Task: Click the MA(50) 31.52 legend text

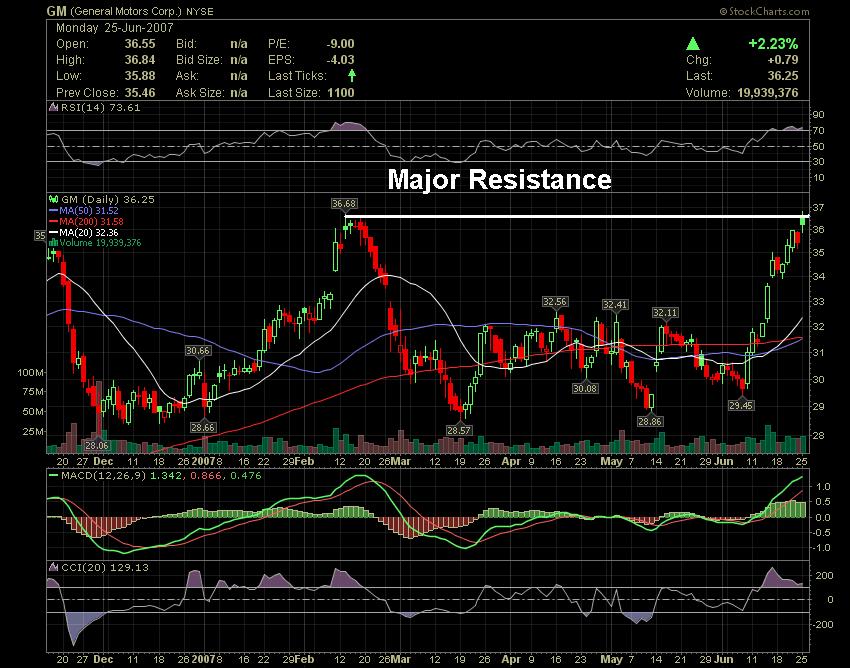Action: [89, 211]
